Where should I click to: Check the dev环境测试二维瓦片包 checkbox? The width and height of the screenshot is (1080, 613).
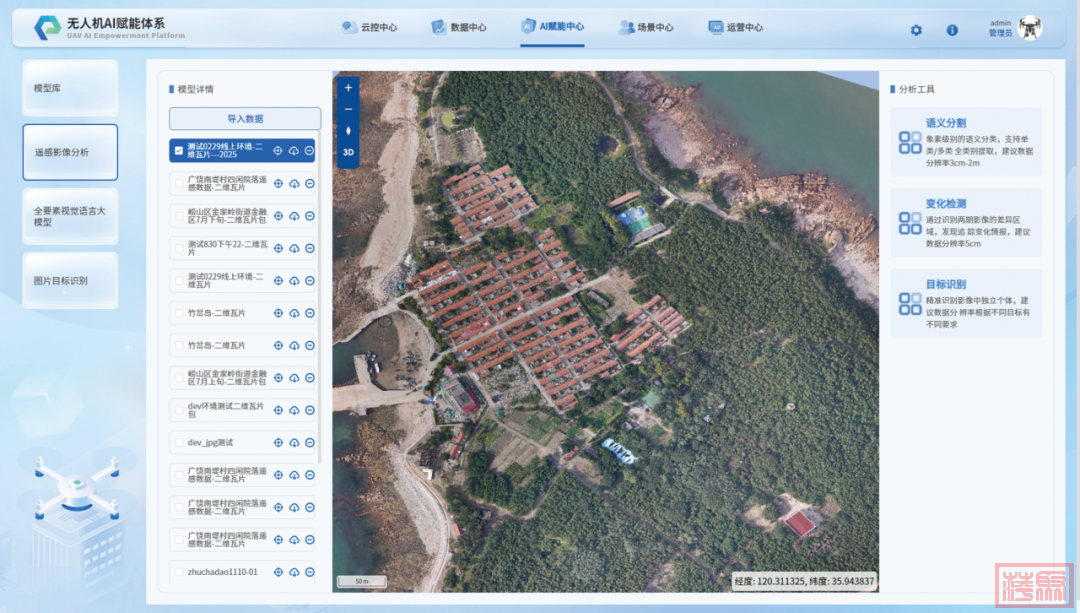click(x=179, y=411)
